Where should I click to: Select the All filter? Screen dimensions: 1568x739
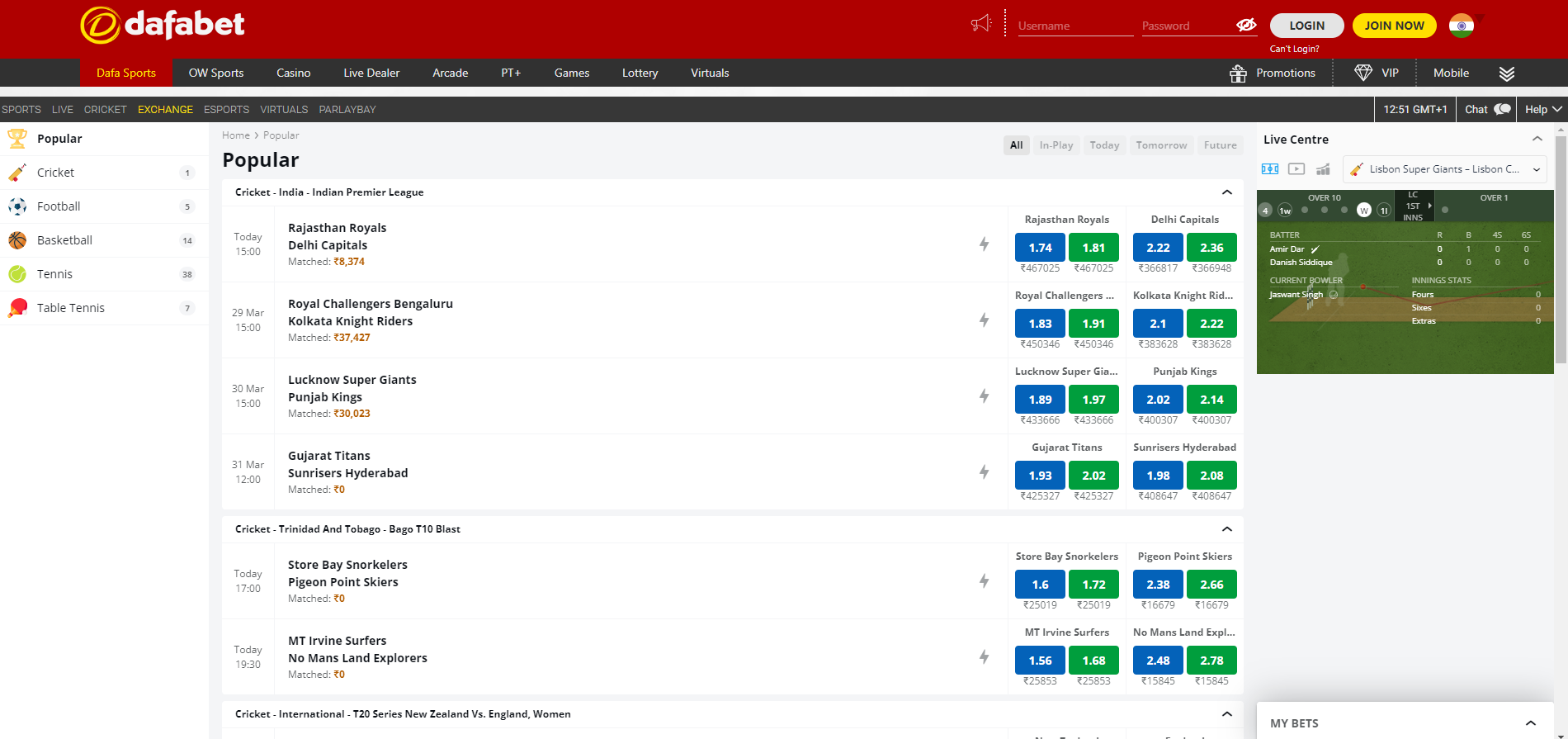(1016, 145)
